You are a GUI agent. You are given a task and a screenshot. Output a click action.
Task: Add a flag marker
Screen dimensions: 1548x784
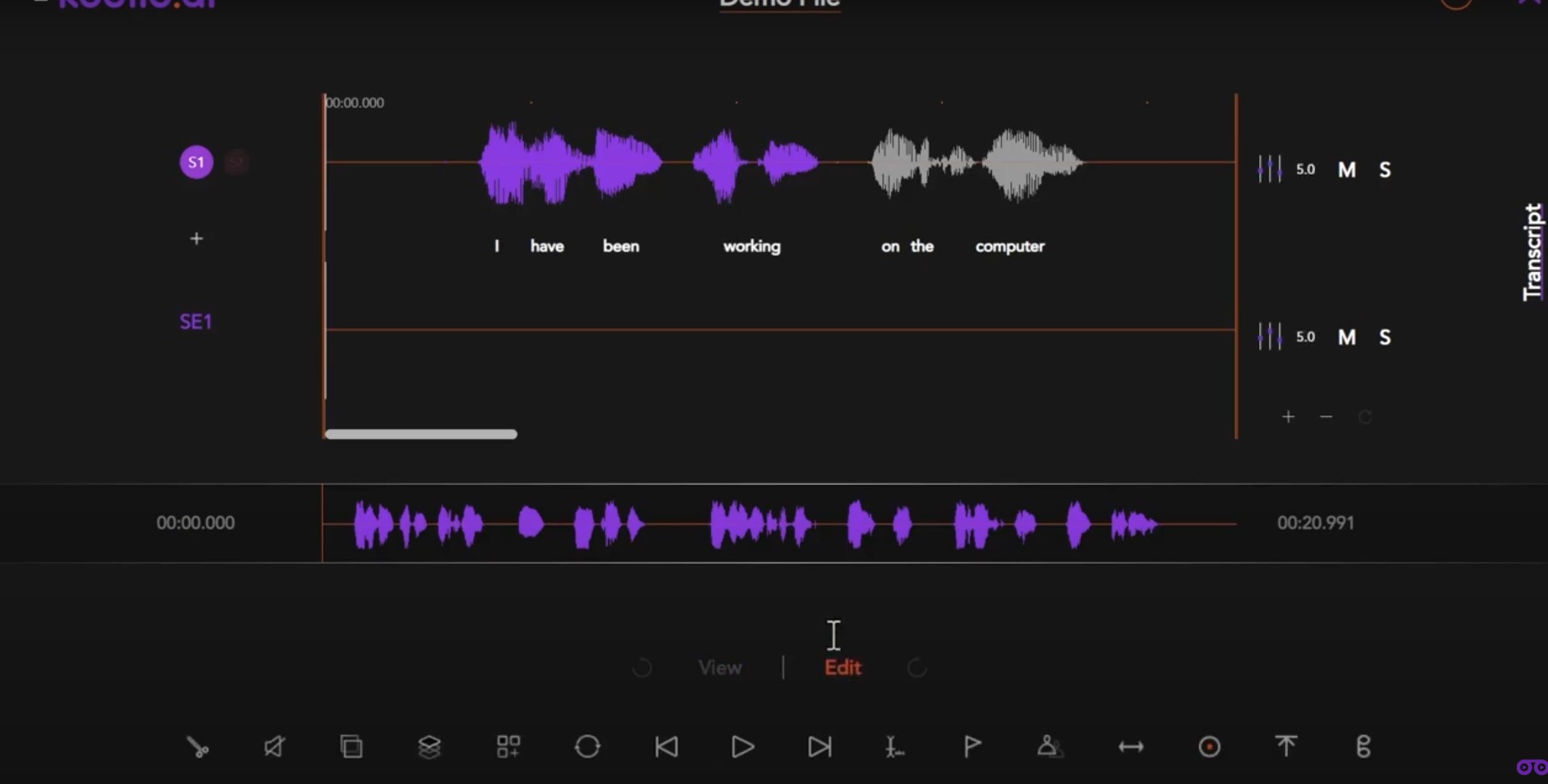point(972,747)
